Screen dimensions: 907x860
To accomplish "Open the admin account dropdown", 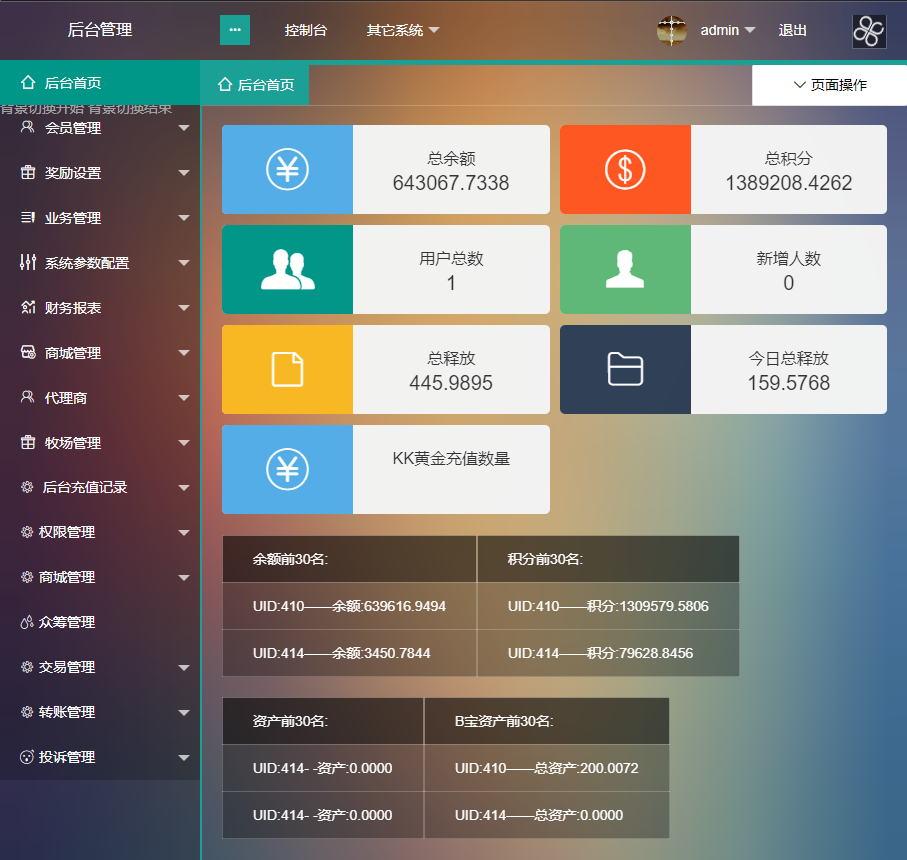I will 727,30.
